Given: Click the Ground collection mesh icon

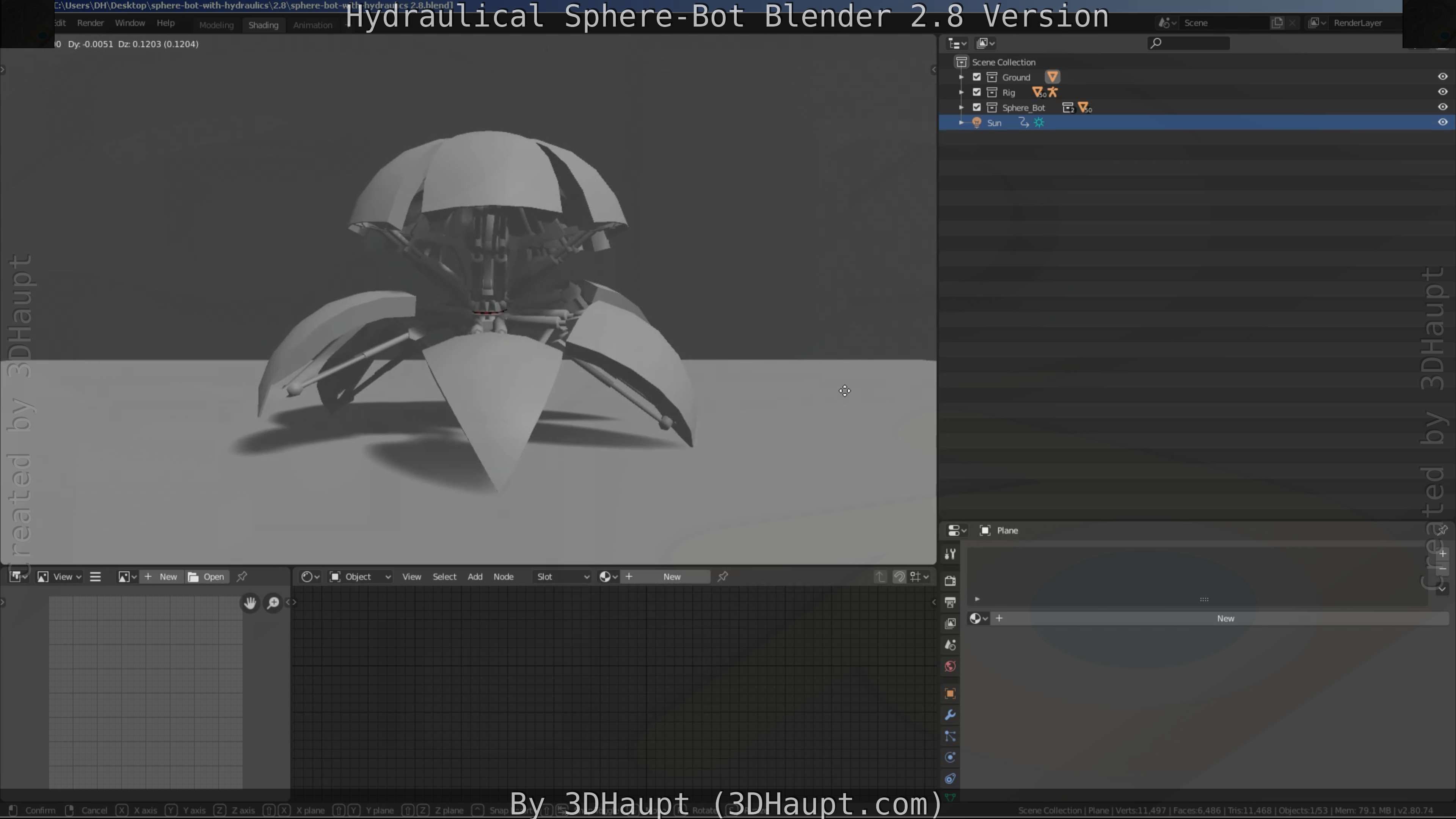Looking at the screenshot, I should 1053,77.
